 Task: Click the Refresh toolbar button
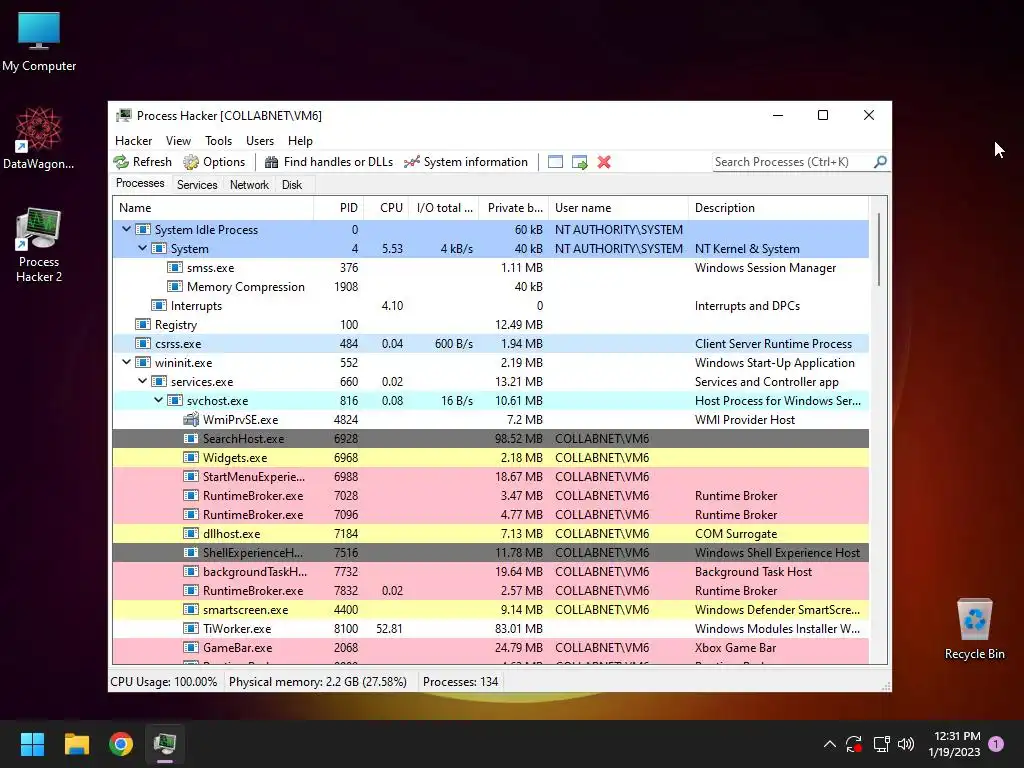pos(142,162)
